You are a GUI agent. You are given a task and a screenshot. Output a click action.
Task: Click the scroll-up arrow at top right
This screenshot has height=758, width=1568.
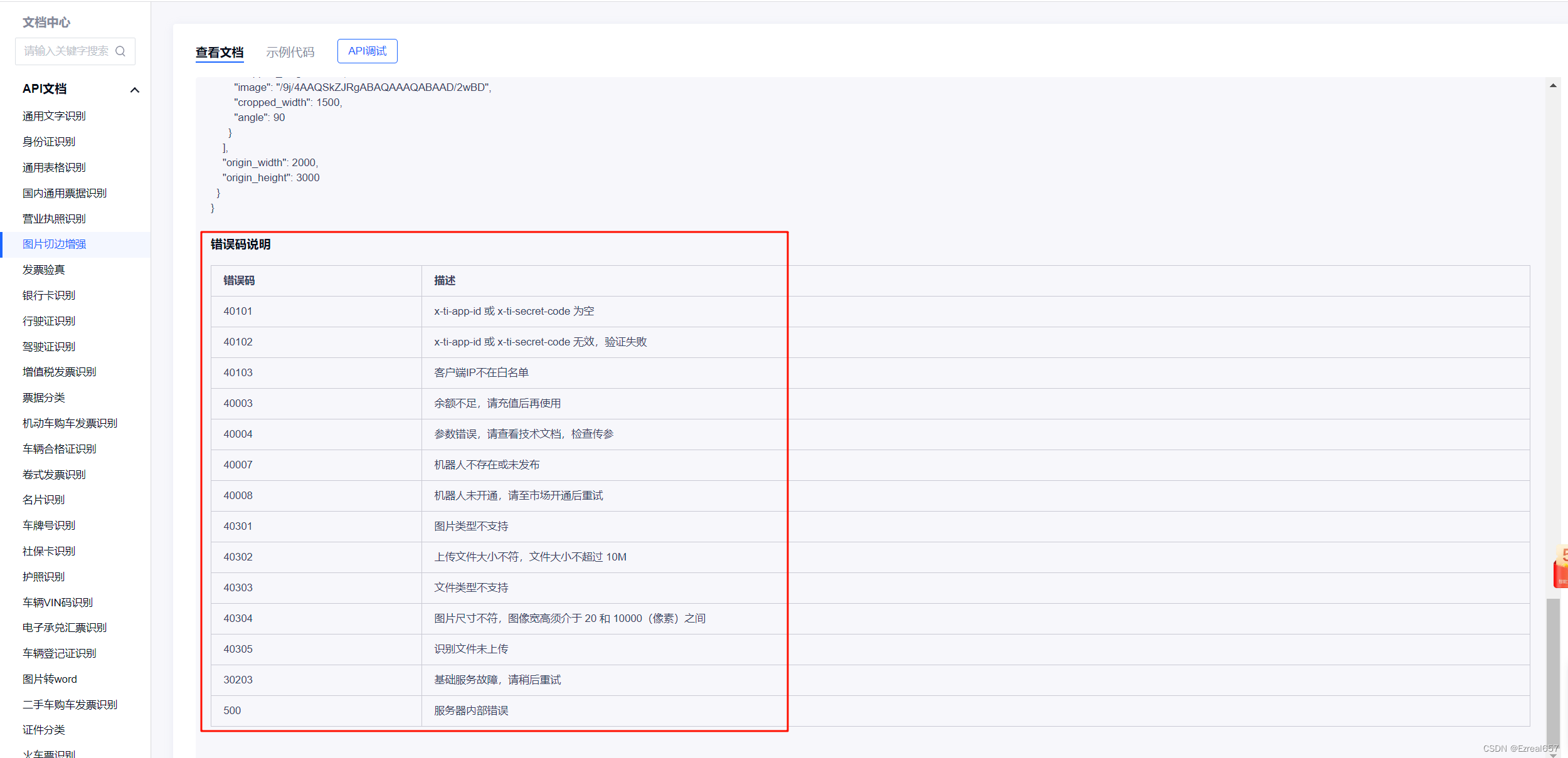coord(1552,85)
